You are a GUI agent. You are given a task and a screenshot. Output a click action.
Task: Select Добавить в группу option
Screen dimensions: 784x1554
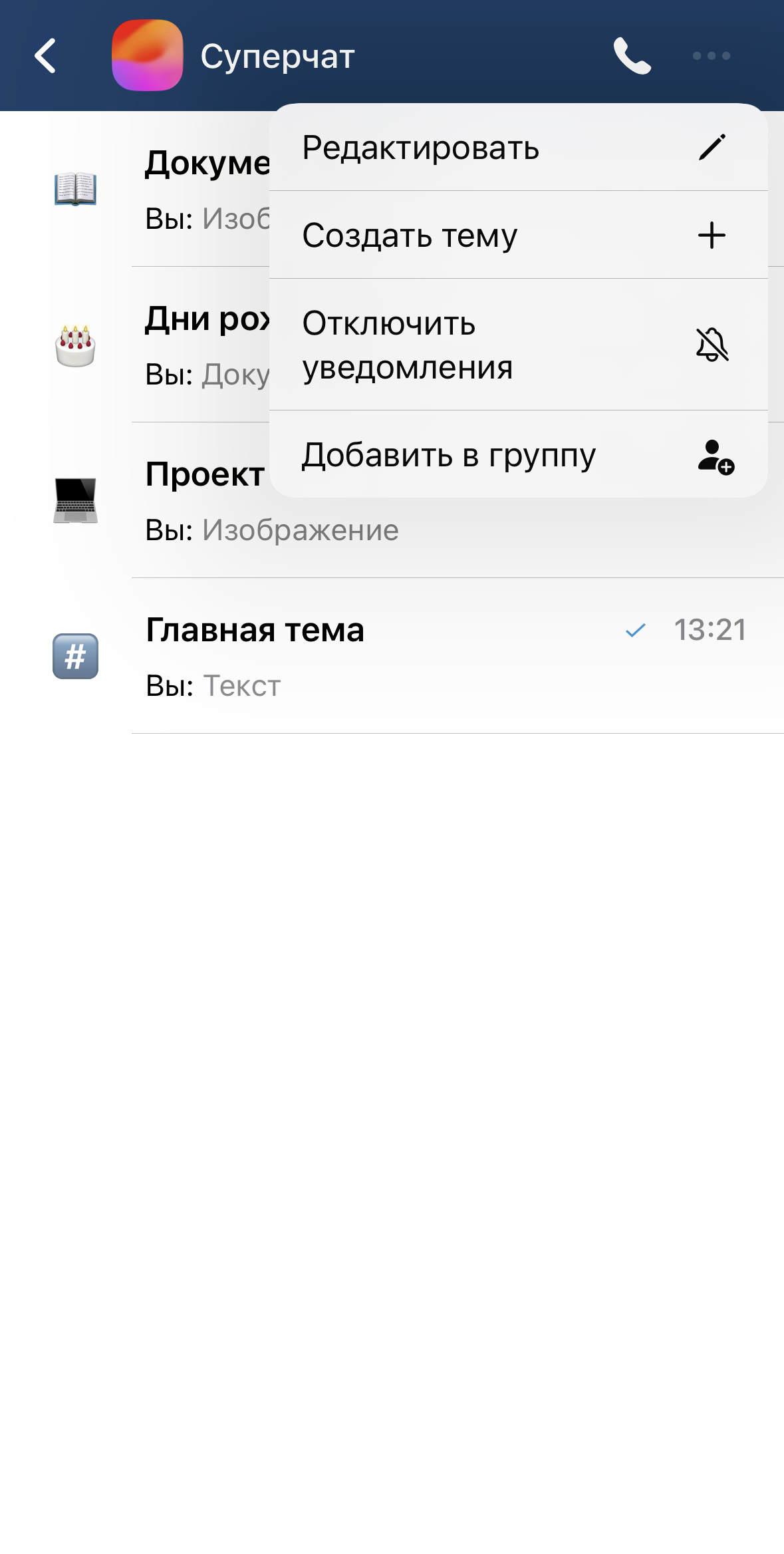click(449, 456)
